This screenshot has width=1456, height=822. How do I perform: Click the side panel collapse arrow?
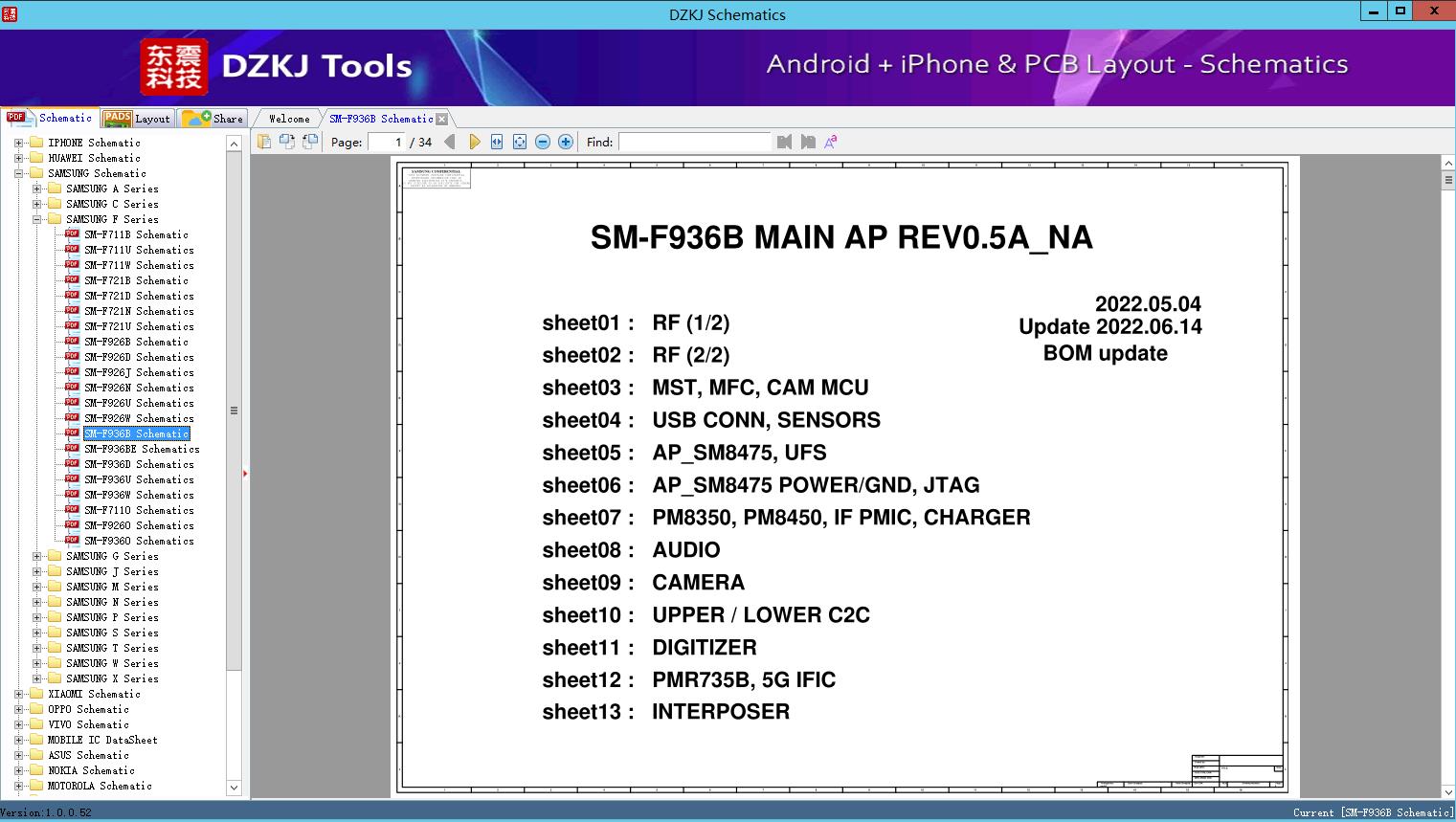click(245, 473)
